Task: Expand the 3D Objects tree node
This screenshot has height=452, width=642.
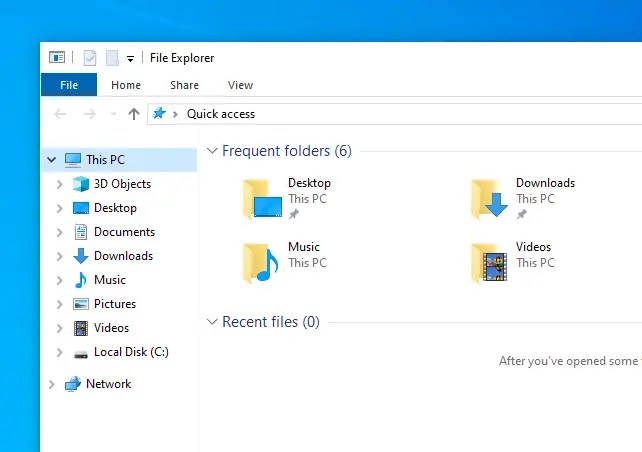Action: coord(60,184)
